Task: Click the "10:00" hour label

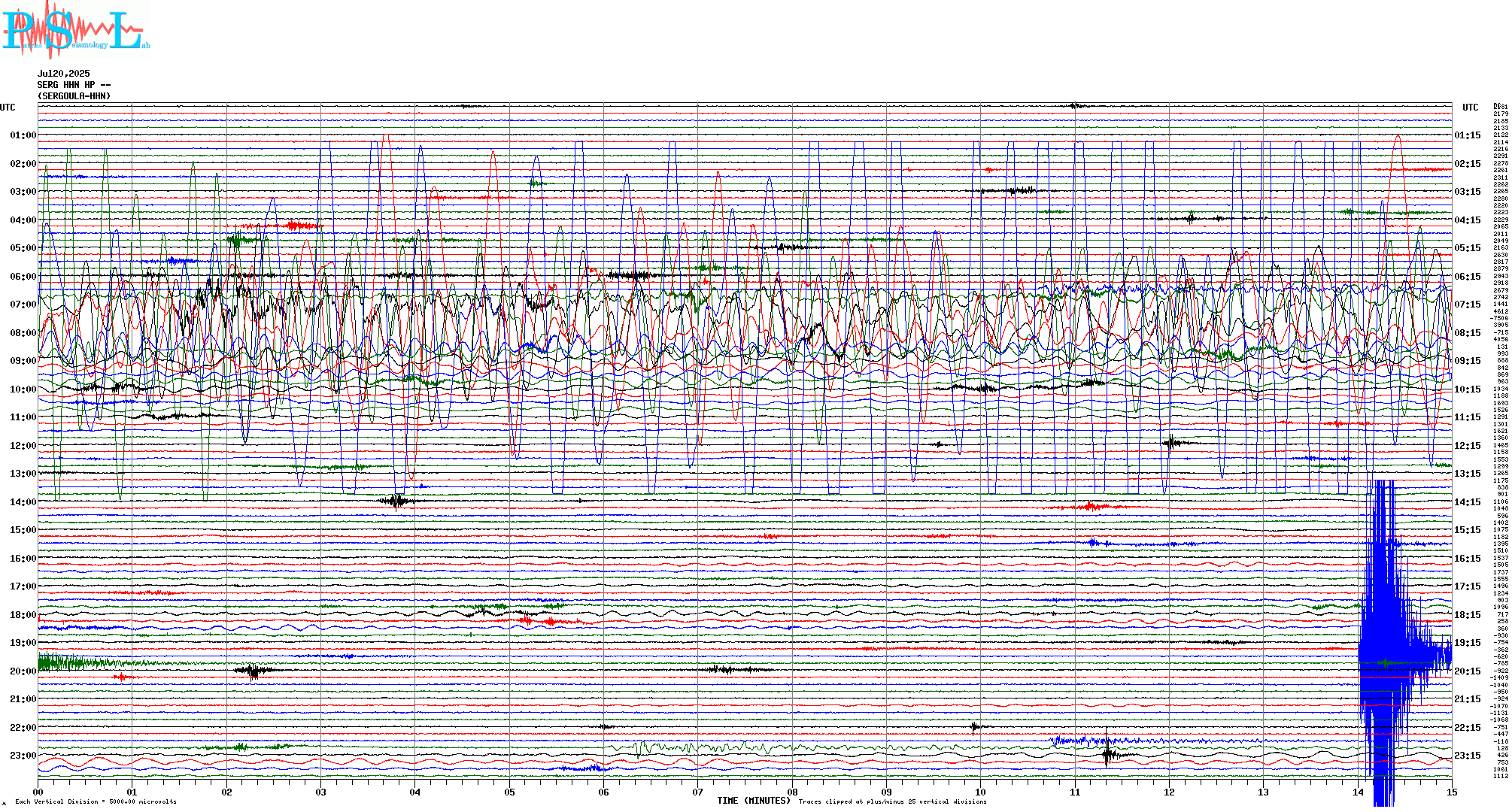Action: coord(23,389)
